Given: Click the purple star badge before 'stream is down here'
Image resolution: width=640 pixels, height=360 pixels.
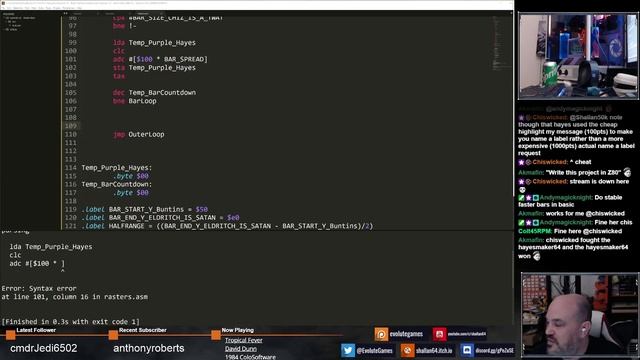Looking at the screenshot, I should tap(521, 182).
